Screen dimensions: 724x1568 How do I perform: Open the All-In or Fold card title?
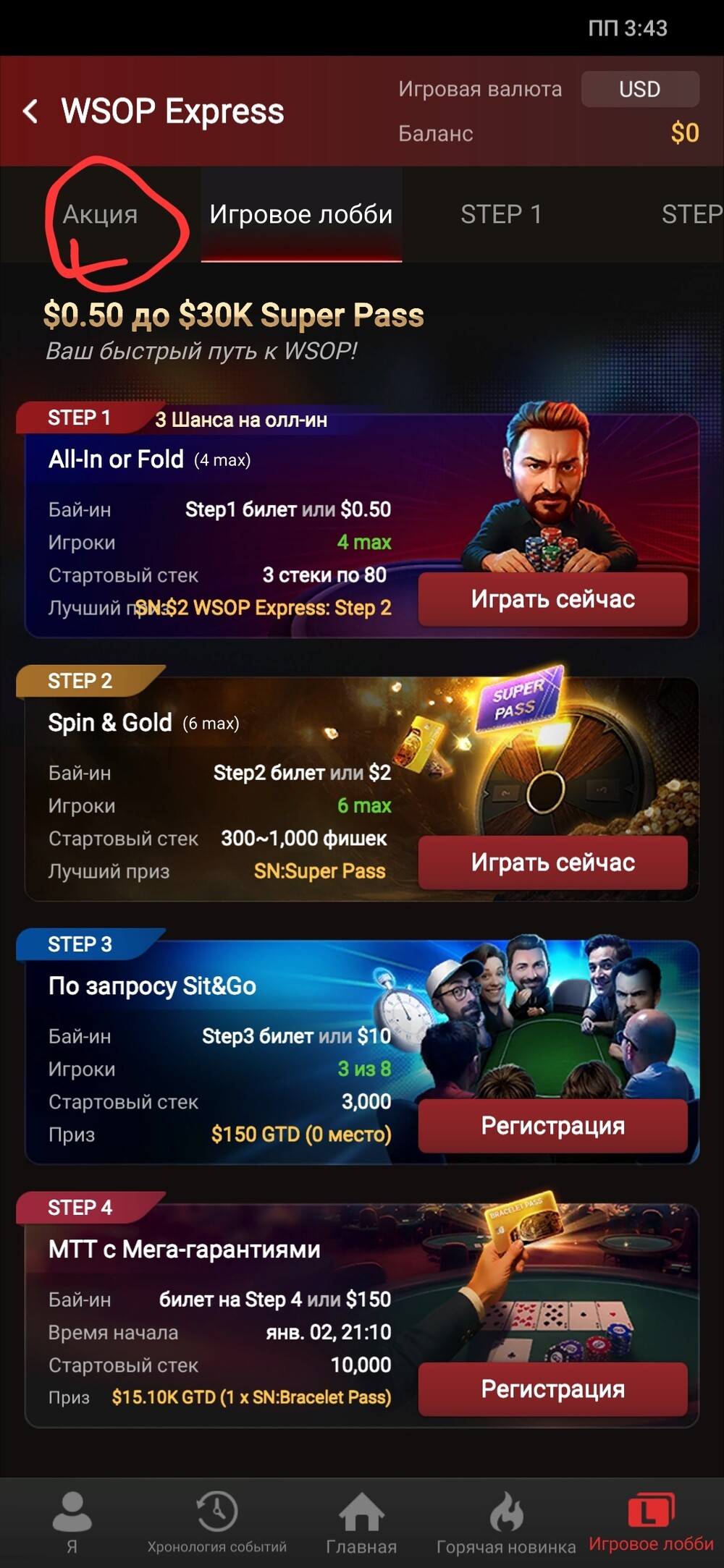click(116, 459)
